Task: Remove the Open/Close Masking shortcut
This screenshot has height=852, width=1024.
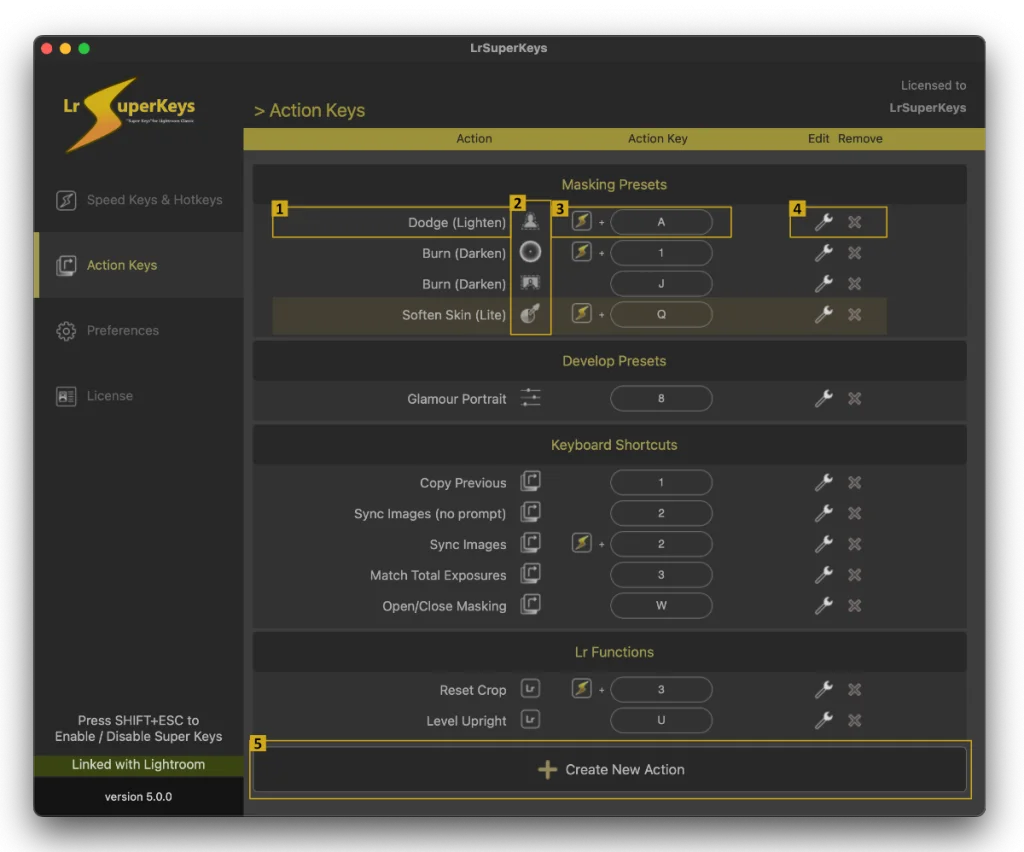Action: pyautogui.click(x=854, y=605)
